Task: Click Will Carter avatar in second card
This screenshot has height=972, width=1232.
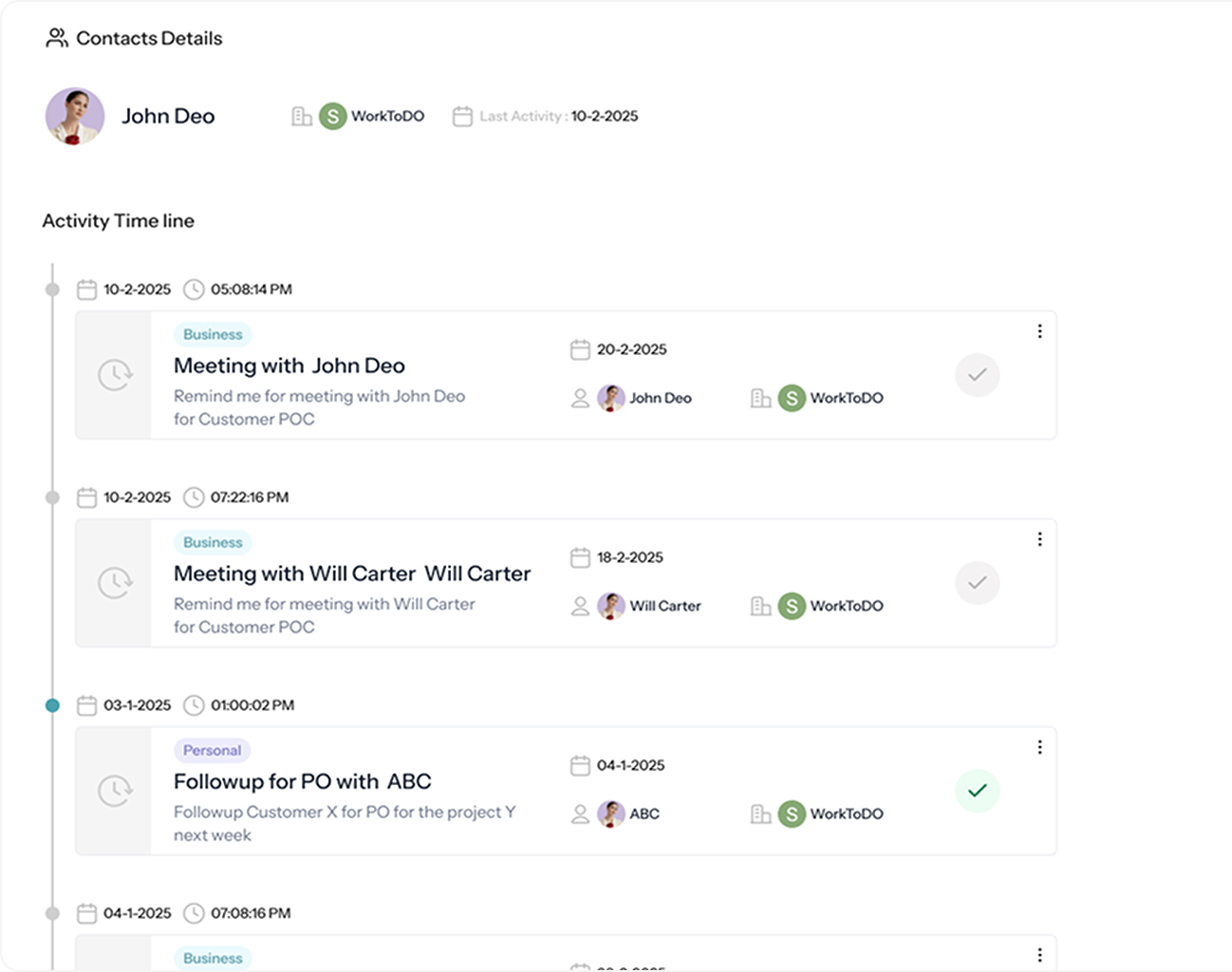Action: (x=611, y=606)
